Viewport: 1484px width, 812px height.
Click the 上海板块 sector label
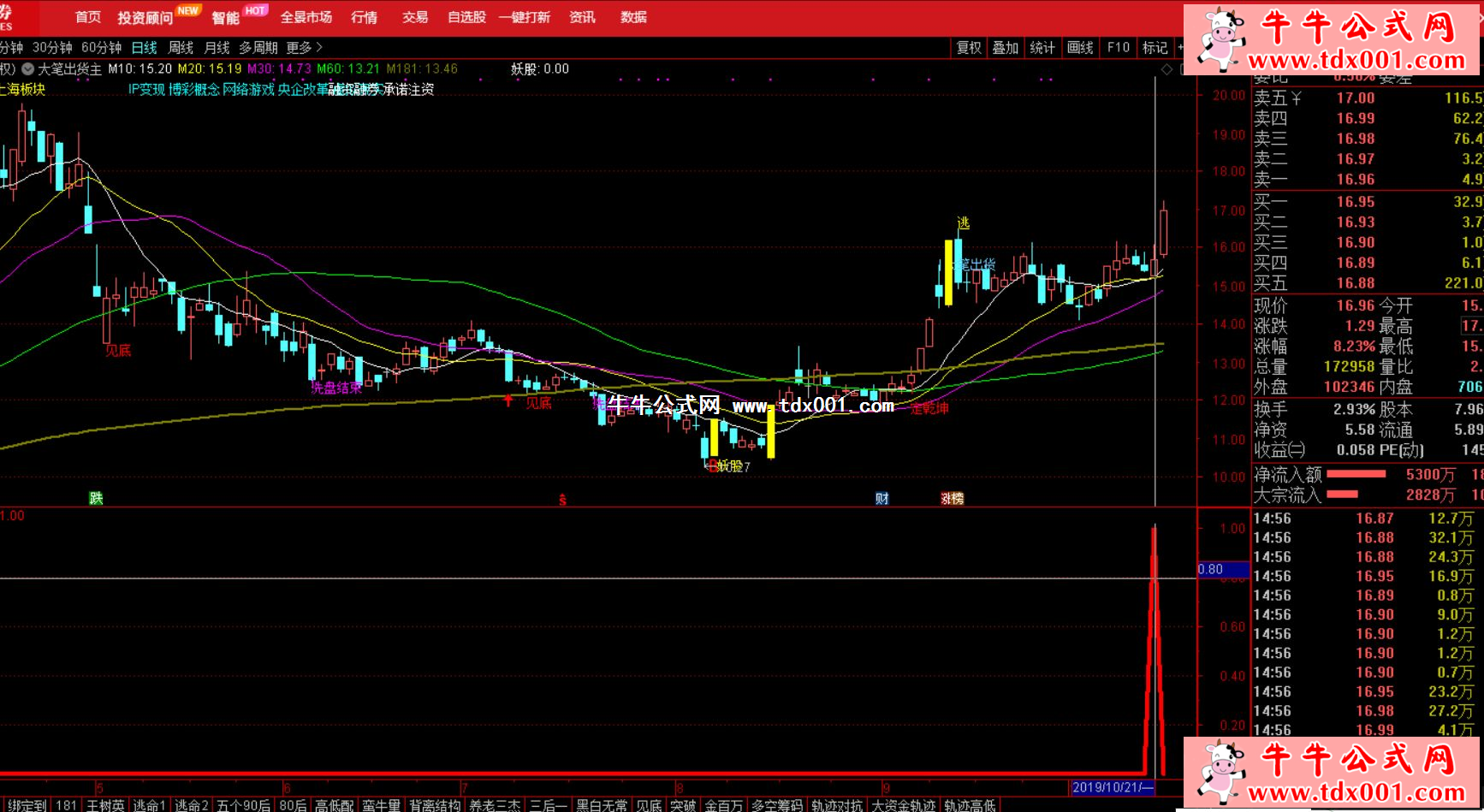coord(22,90)
